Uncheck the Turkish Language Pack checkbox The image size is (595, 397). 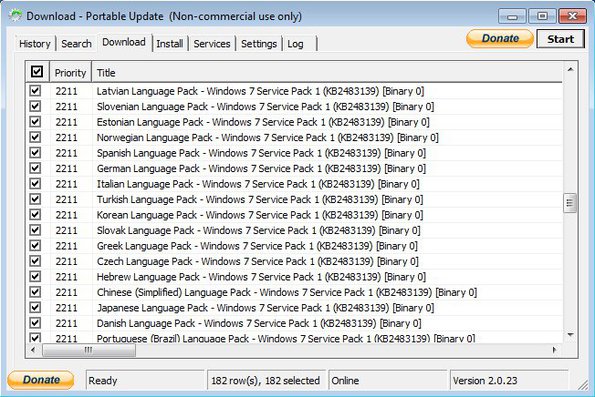point(35,199)
